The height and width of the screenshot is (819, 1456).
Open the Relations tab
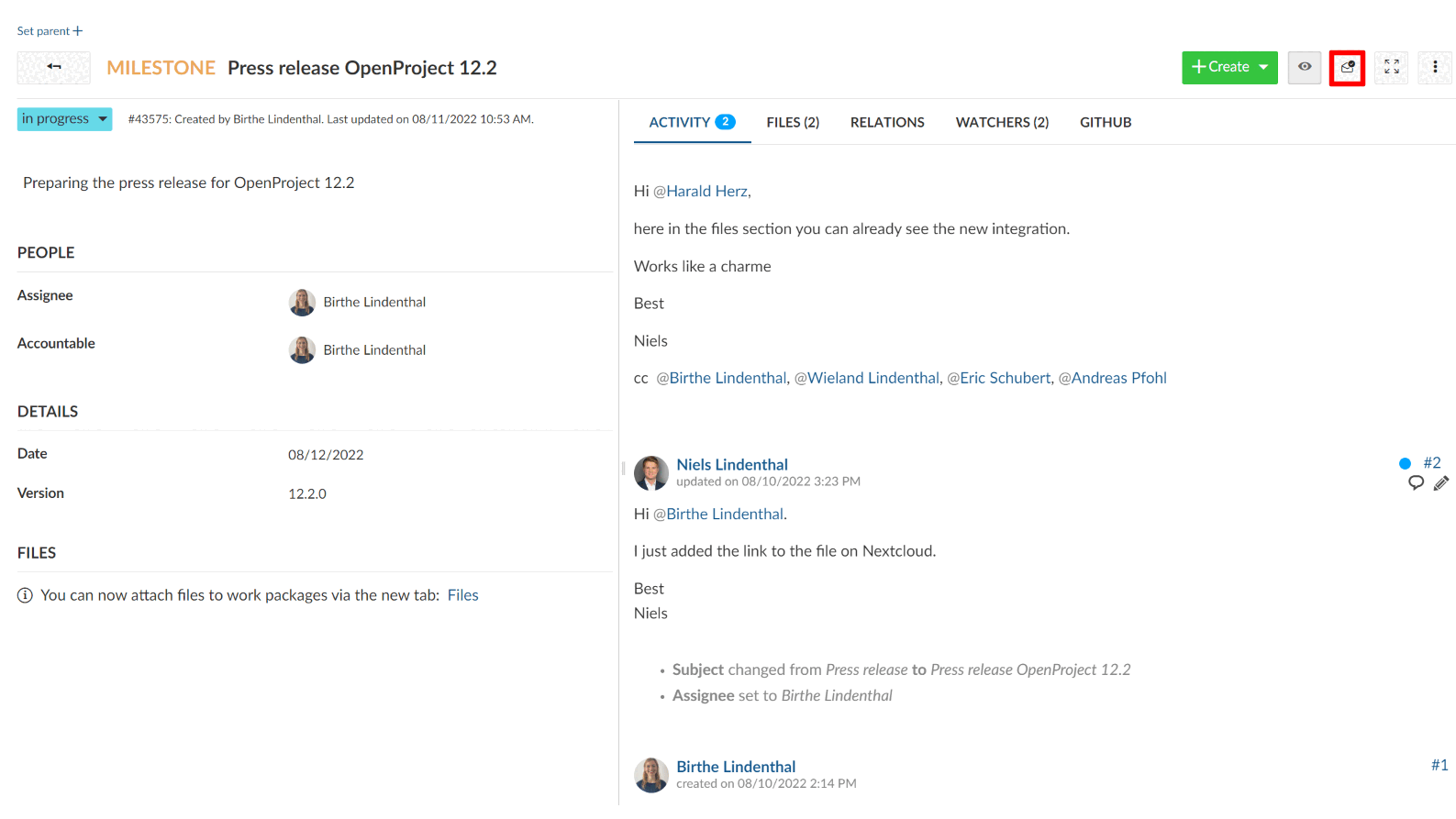(887, 122)
